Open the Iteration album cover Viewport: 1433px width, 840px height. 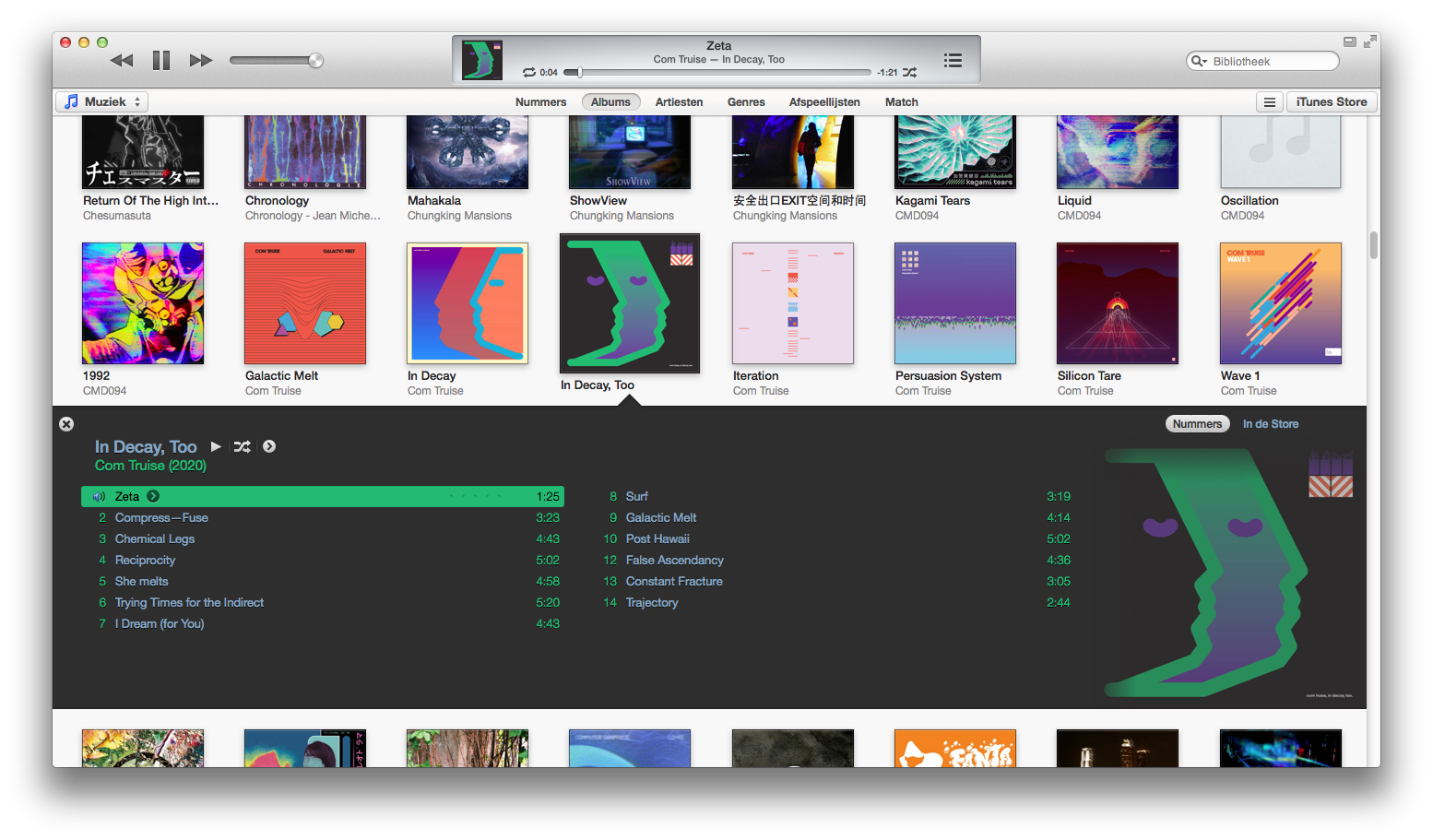tap(793, 303)
